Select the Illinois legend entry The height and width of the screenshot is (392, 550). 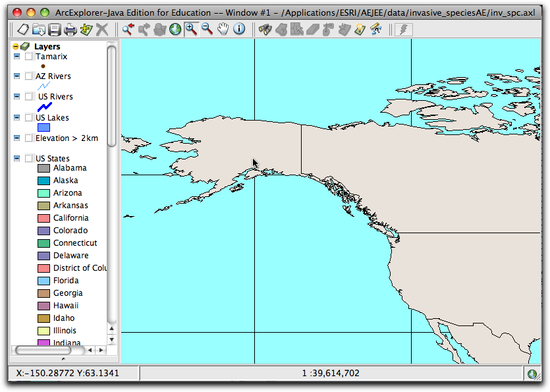tap(65, 331)
